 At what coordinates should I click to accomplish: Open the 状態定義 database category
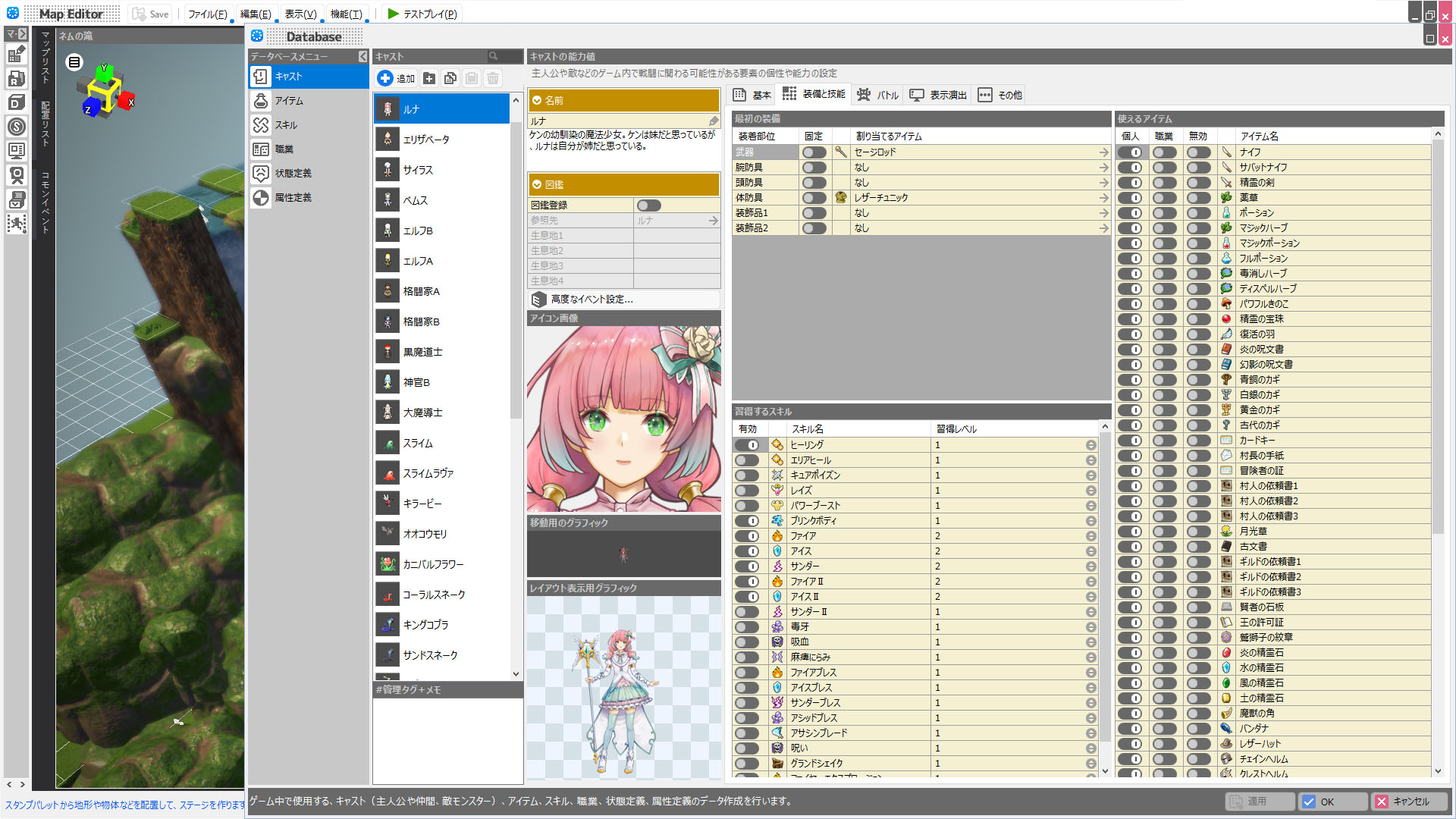(x=293, y=174)
